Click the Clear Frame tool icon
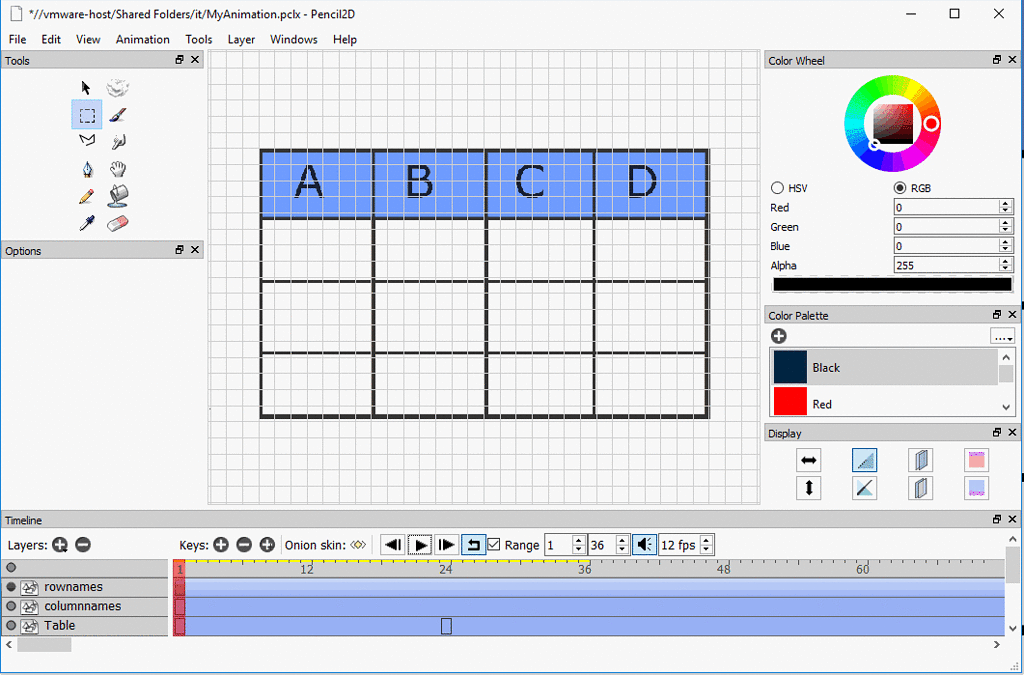Viewport: 1024px width, 675px height. [x=118, y=87]
